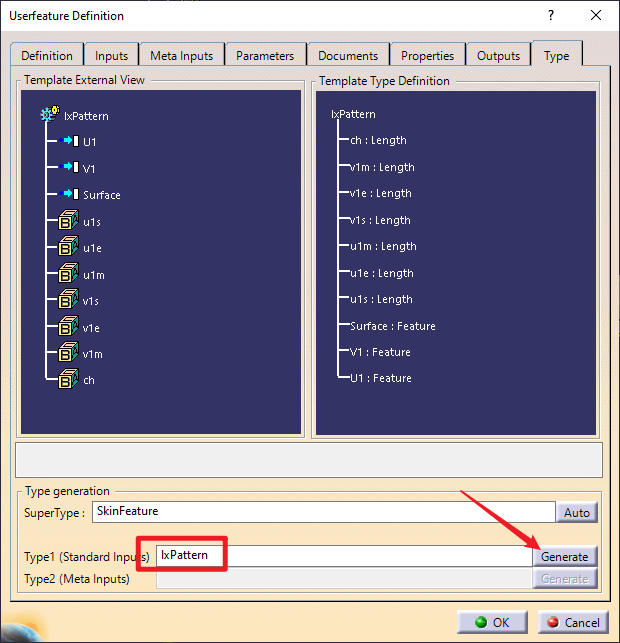Viewport: 620px width, 643px height.
Task: Click the Type2 Meta Inputs field
Action: click(344, 579)
